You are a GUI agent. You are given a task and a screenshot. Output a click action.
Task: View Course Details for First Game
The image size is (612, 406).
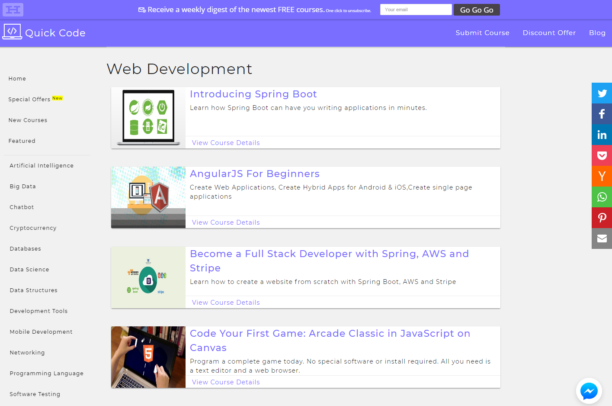[226, 382]
